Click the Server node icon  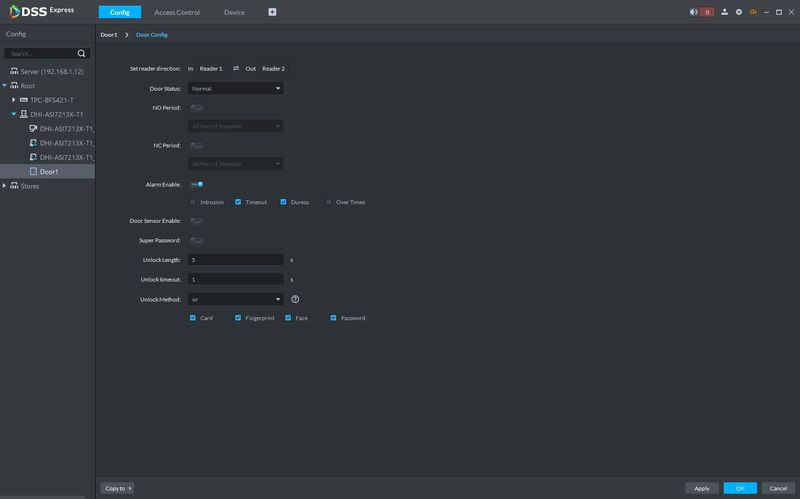coord(14,71)
